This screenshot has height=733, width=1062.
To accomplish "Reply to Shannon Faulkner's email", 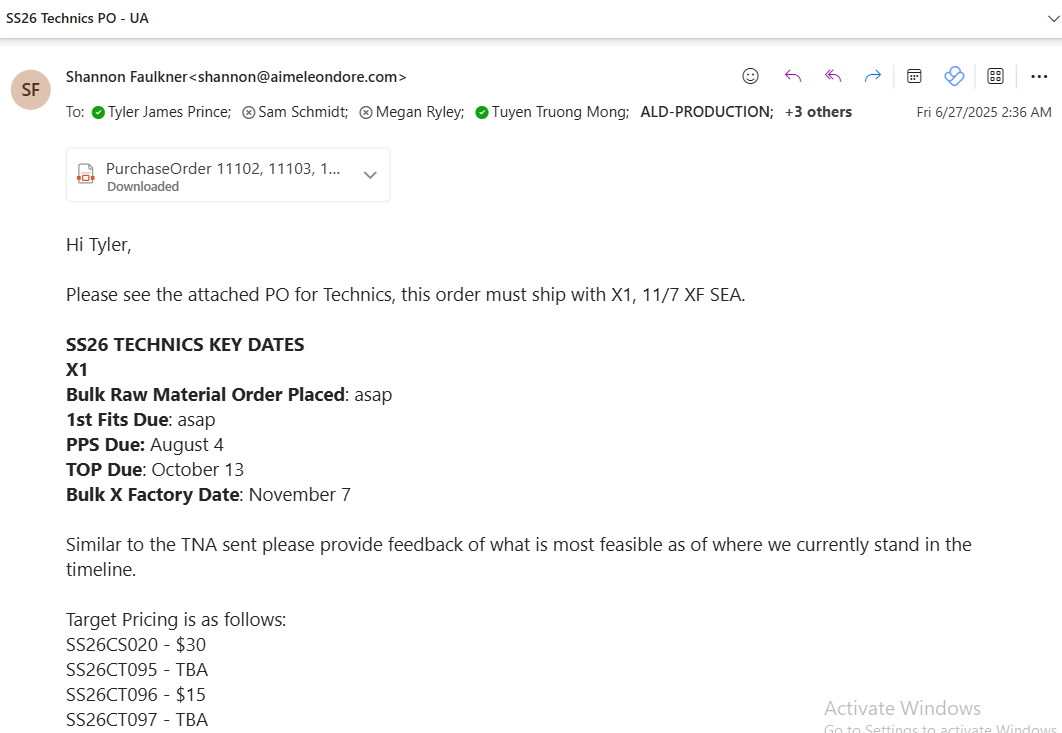I will [793, 76].
